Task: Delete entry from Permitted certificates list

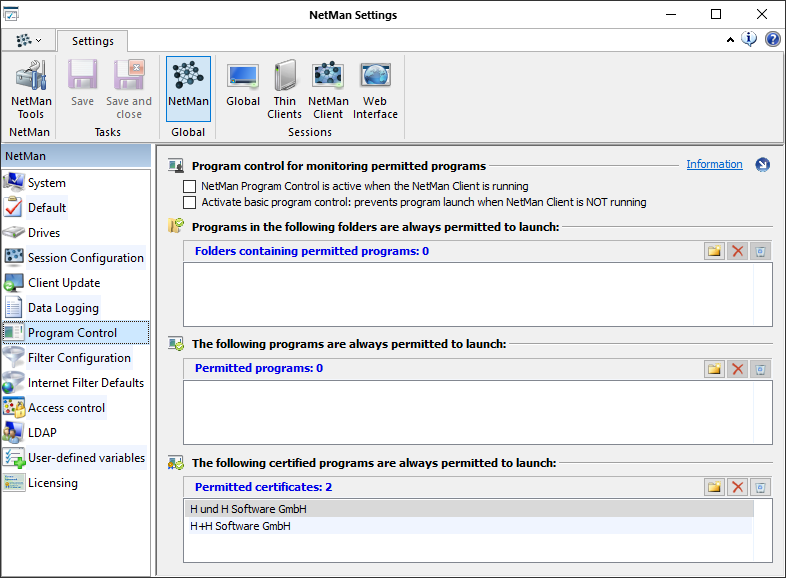Action: coord(738,487)
